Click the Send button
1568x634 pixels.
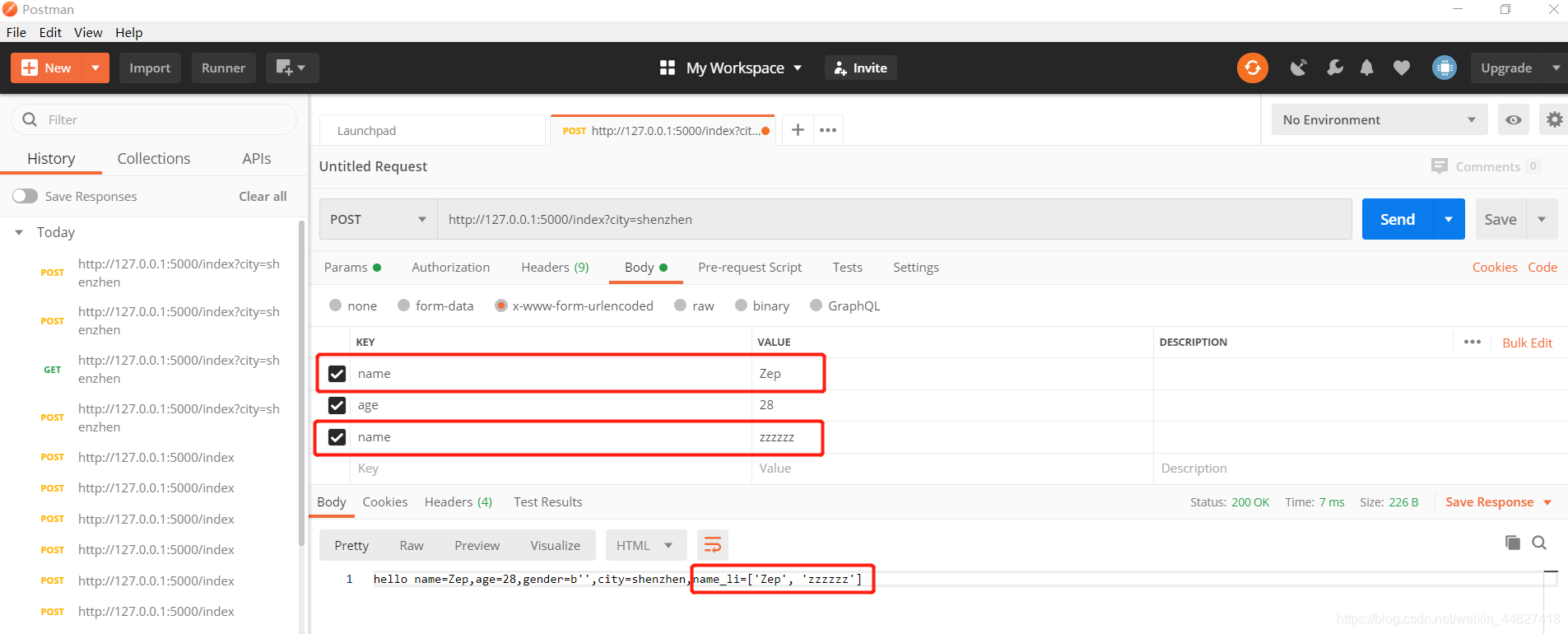coord(1398,219)
